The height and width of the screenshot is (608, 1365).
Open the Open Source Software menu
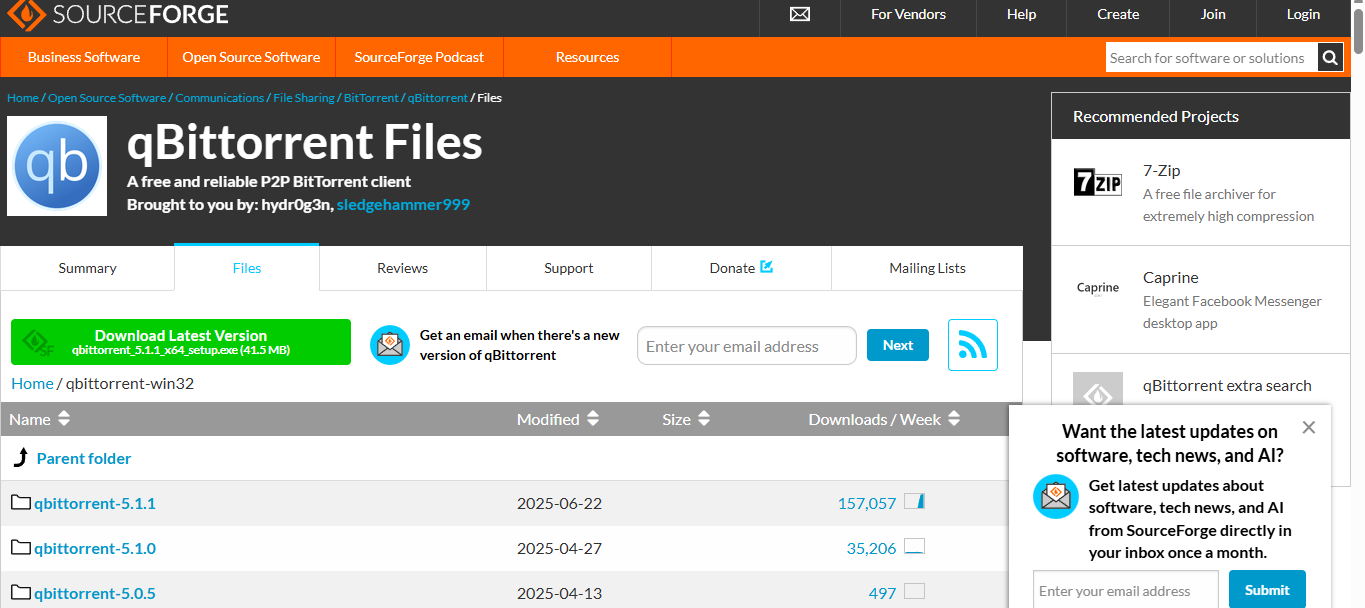click(251, 57)
